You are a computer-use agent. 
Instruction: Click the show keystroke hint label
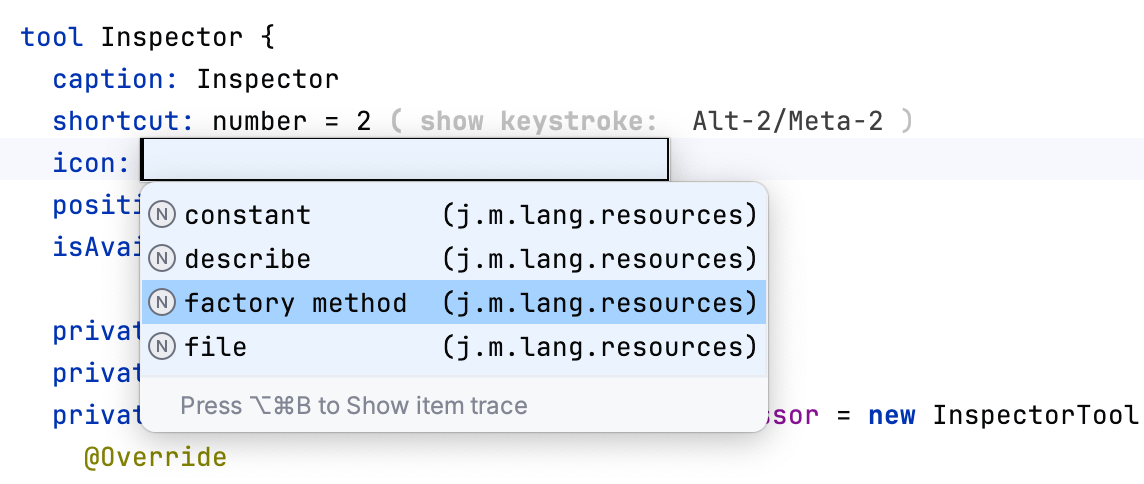click(x=539, y=121)
